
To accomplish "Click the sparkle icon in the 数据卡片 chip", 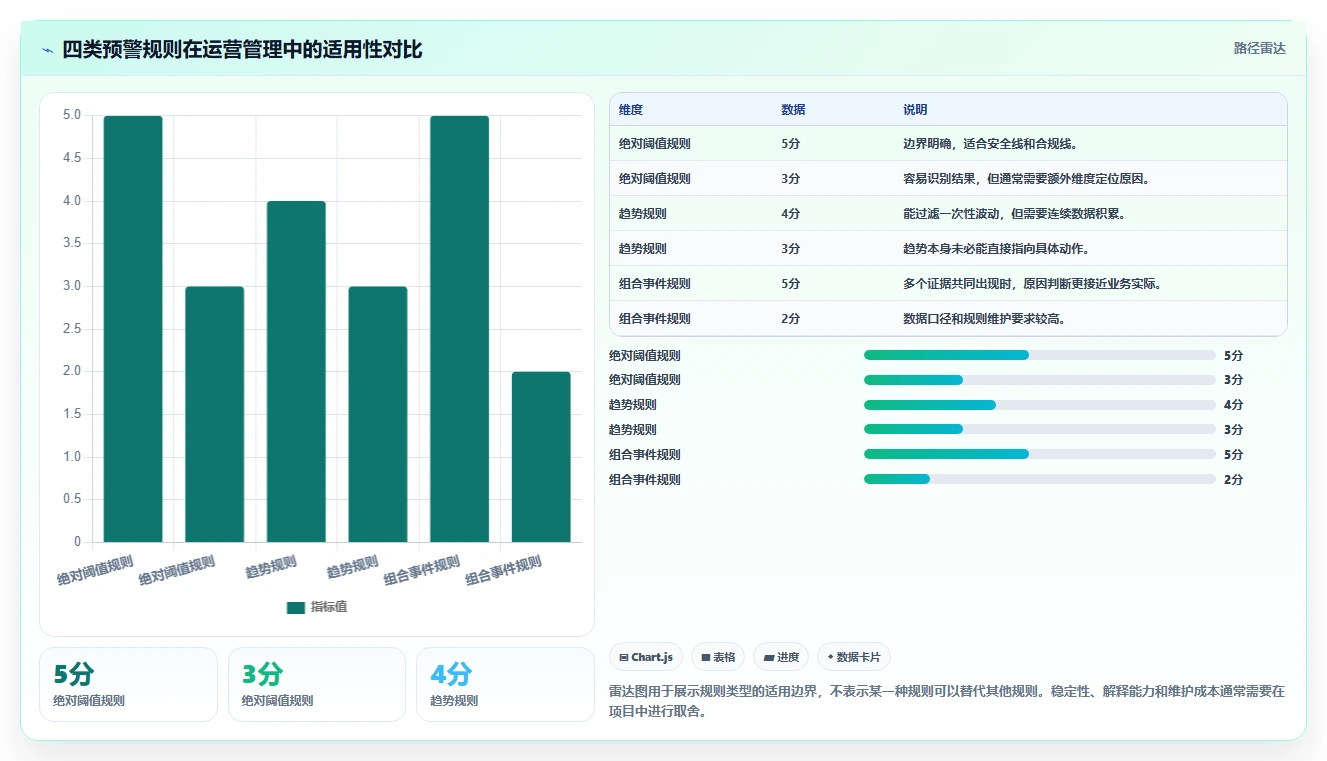I will pos(830,657).
